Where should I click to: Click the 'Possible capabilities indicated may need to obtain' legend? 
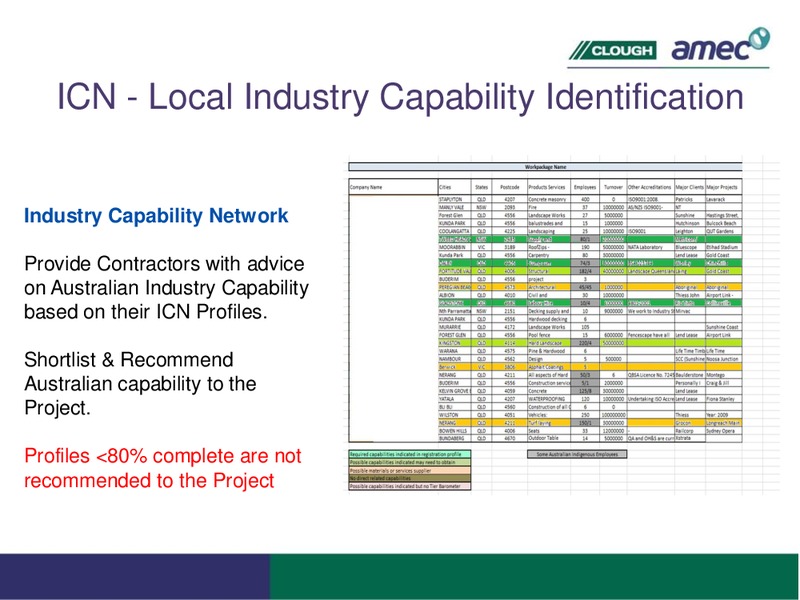[x=410, y=462]
